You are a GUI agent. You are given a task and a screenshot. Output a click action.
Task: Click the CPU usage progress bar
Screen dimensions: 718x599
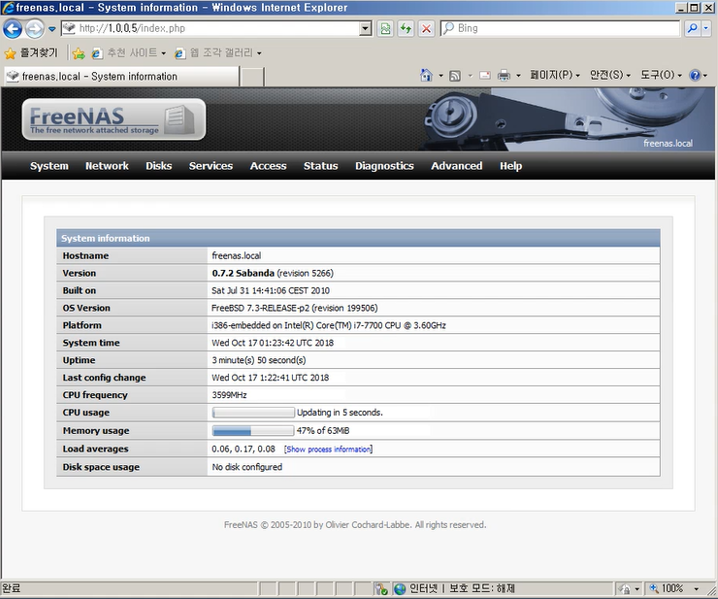pyautogui.click(x=253, y=413)
